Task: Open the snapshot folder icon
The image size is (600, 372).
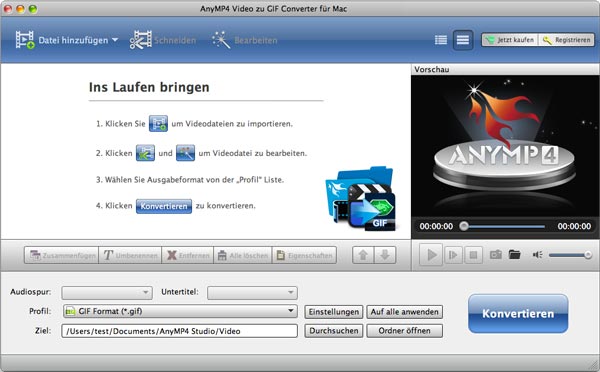Action: click(515, 255)
